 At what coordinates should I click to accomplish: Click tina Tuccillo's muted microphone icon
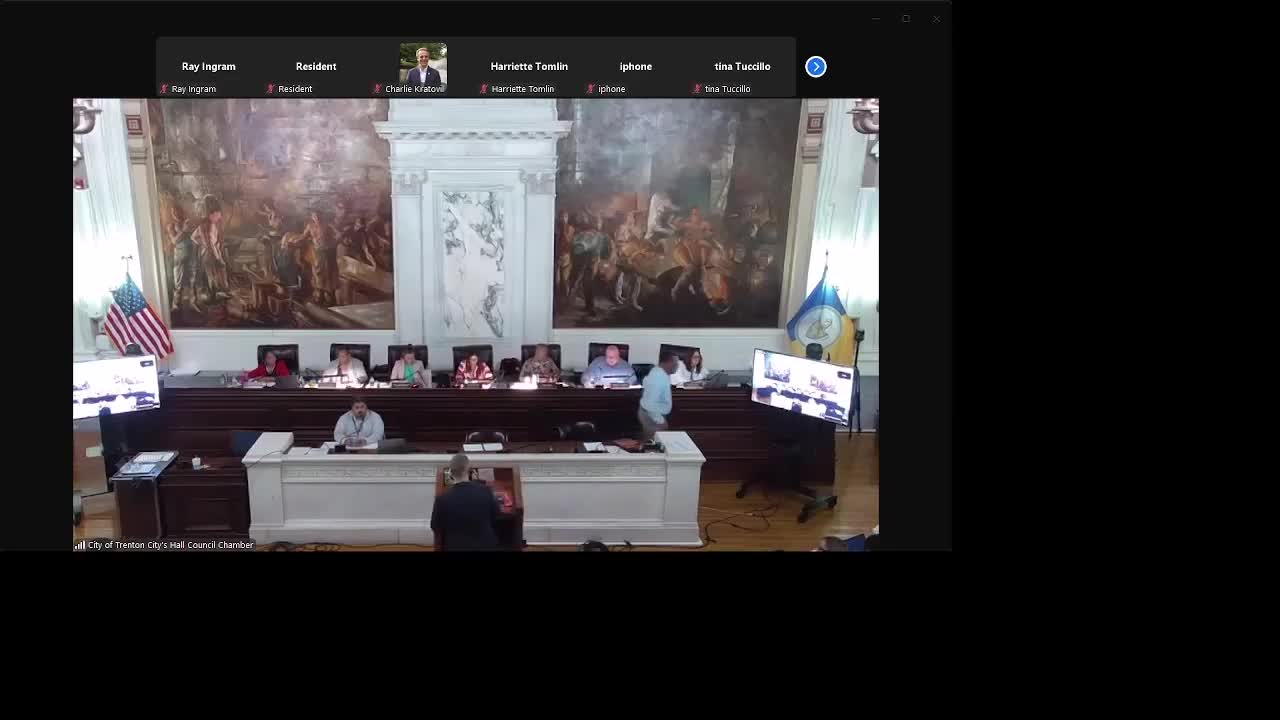coord(698,89)
